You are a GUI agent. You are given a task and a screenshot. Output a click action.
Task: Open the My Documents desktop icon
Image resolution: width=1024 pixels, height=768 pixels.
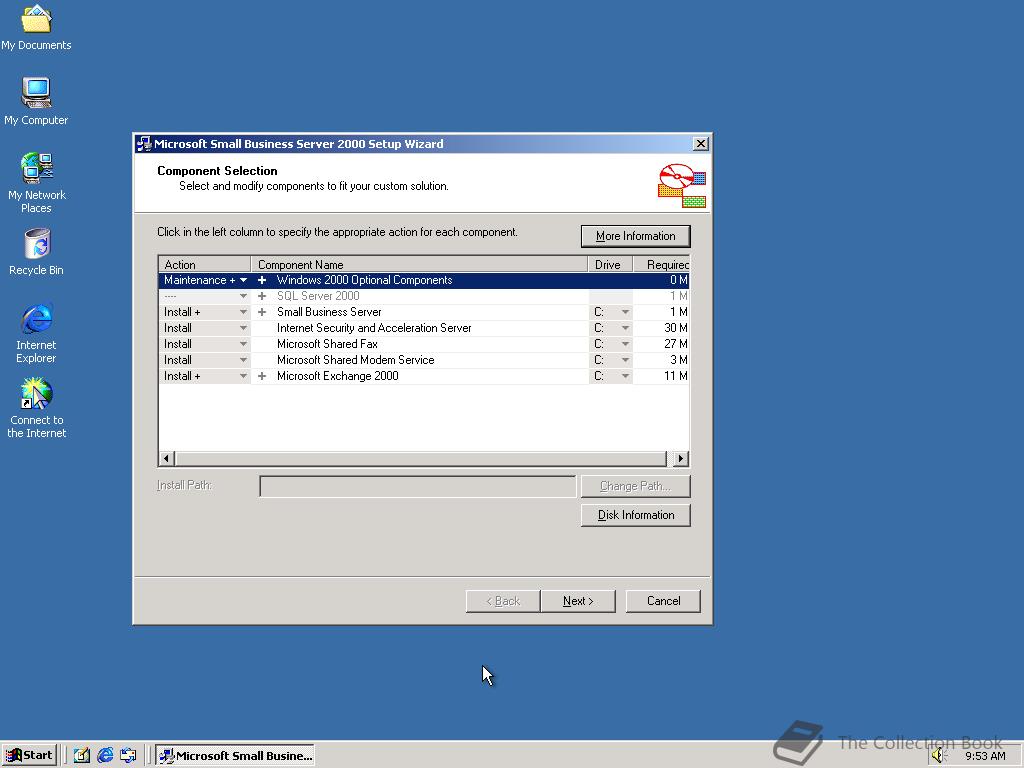point(36,27)
